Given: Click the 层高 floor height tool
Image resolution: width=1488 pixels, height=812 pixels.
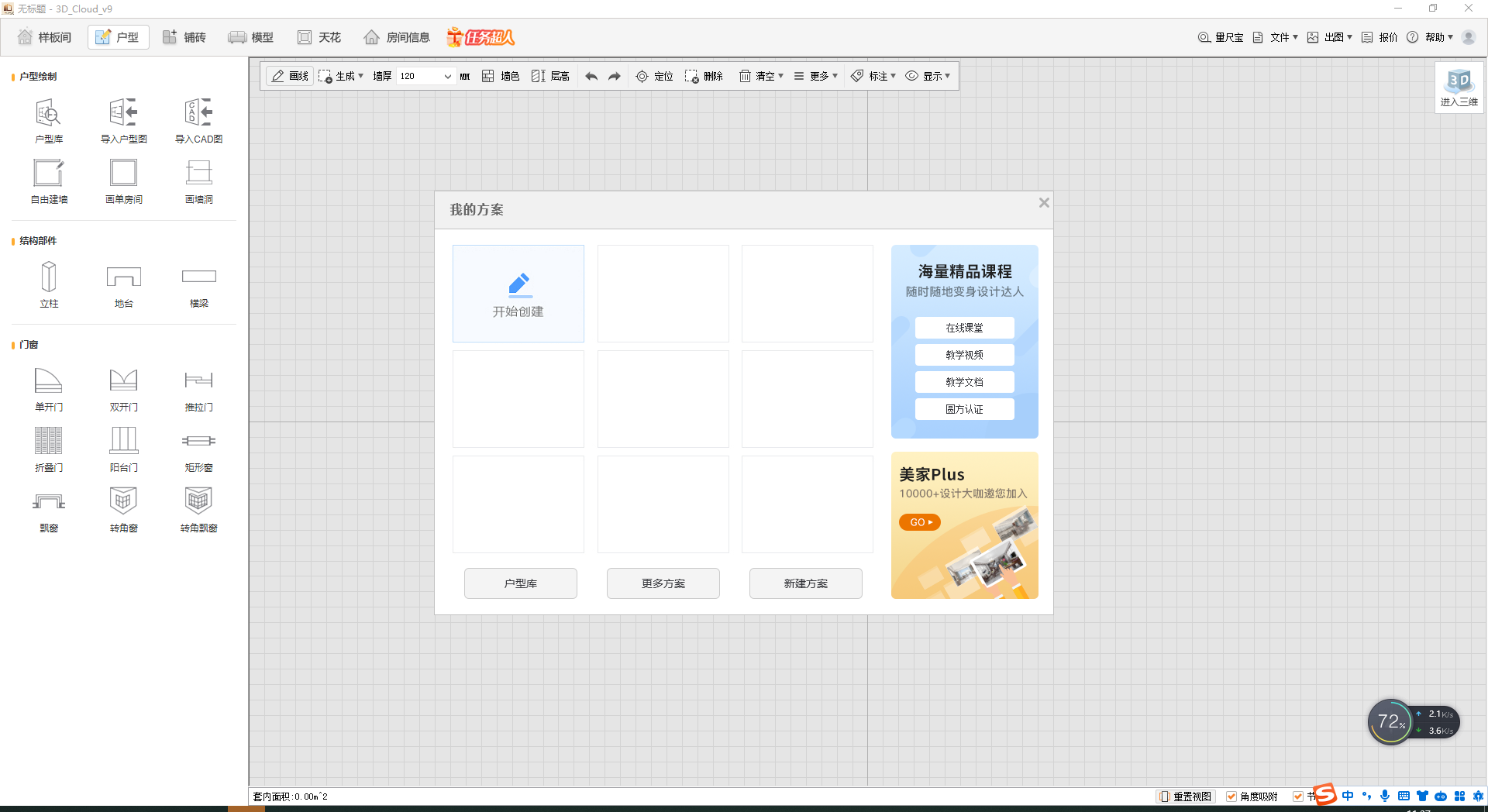Looking at the screenshot, I should point(550,76).
